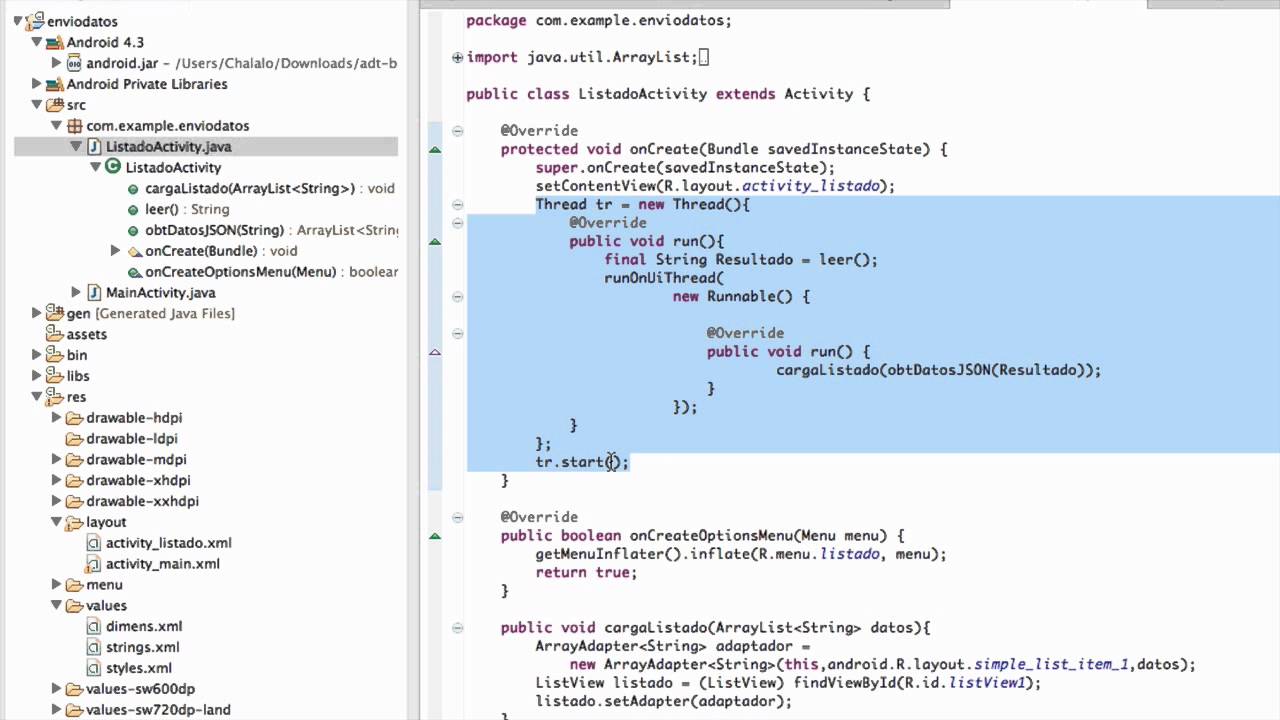Click "runOnUiThread(" in the editor
This screenshot has width=1280, height=720.
pyautogui.click(x=664, y=278)
